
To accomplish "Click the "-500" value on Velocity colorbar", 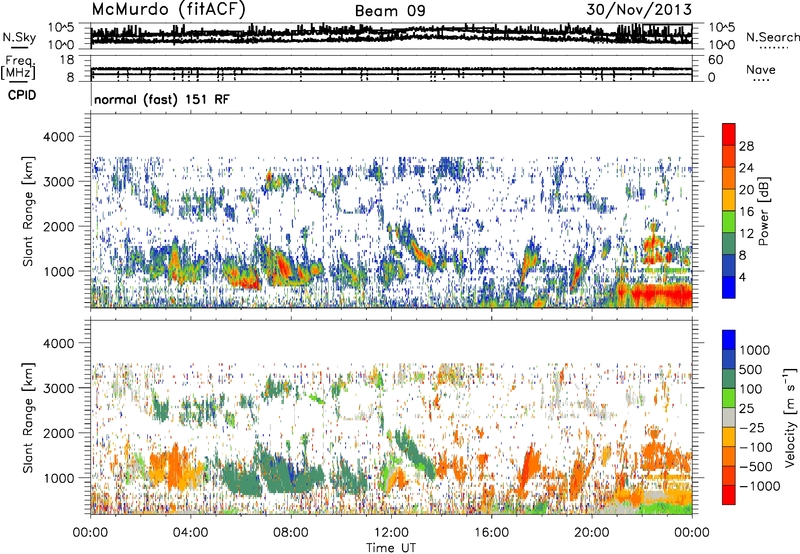I will (756, 466).
